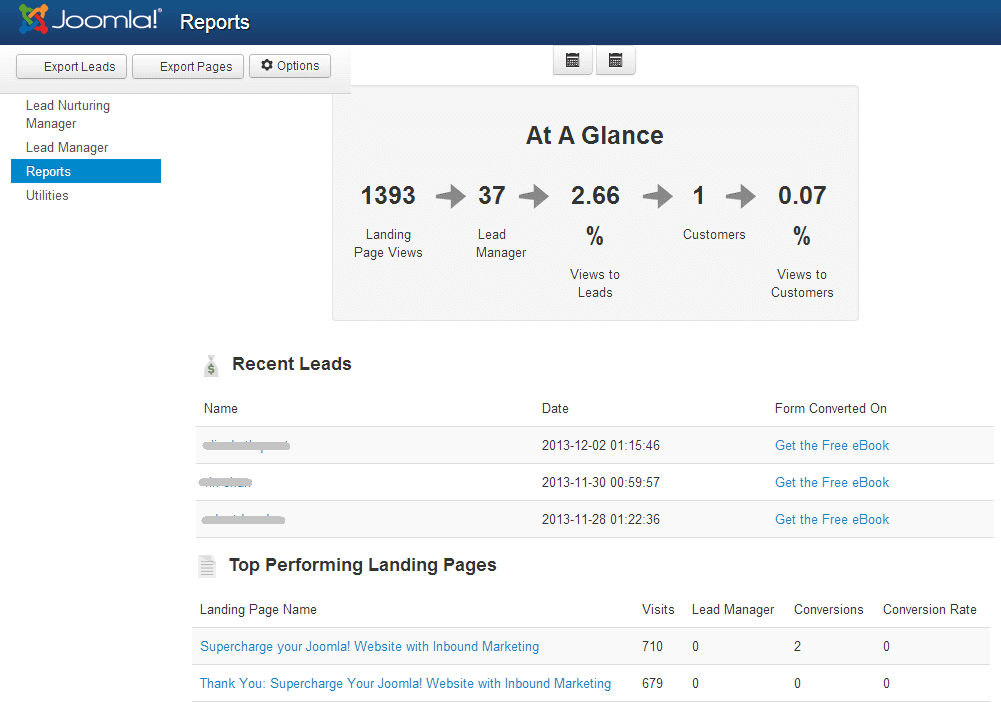
Task: Open 'Supercharge your Joomla! Website with Inbound Marketing' link
Action: (x=370, y=646)
